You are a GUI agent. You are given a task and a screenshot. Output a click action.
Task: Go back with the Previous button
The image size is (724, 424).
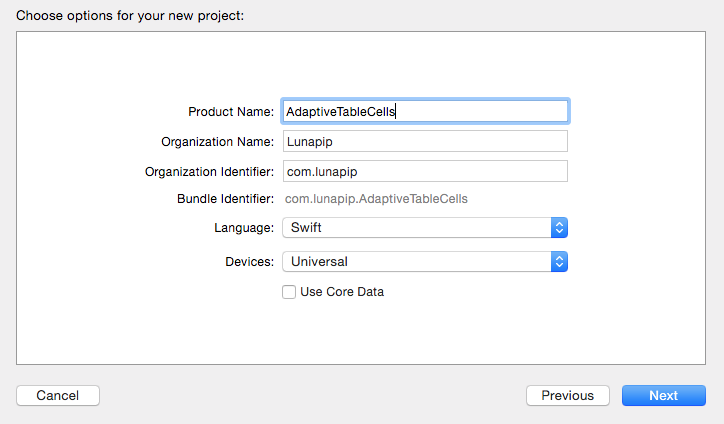tap(567, 395)
